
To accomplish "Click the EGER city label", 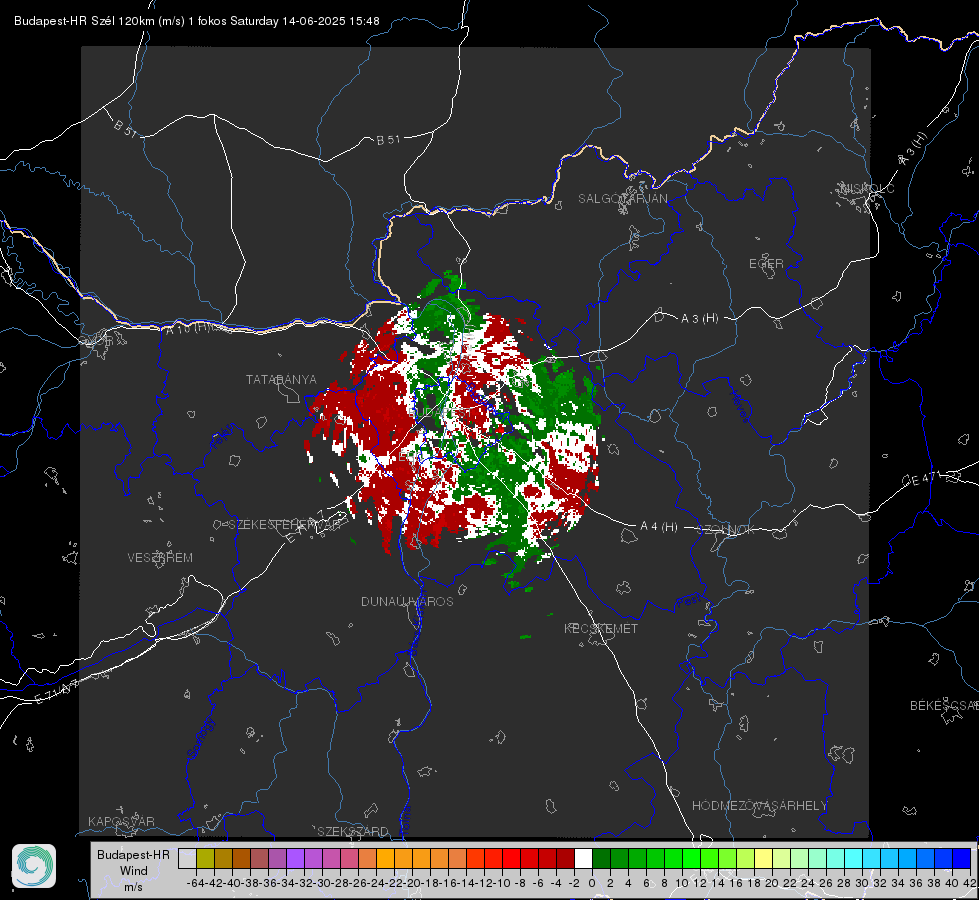I will tap(766, 264).
